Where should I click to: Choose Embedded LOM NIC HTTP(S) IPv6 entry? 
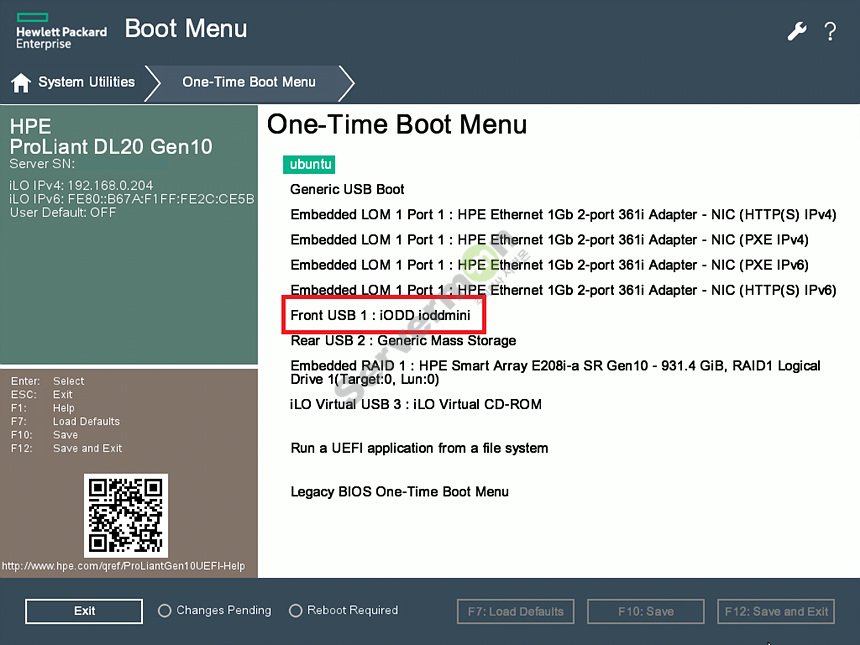pos(563,290)
